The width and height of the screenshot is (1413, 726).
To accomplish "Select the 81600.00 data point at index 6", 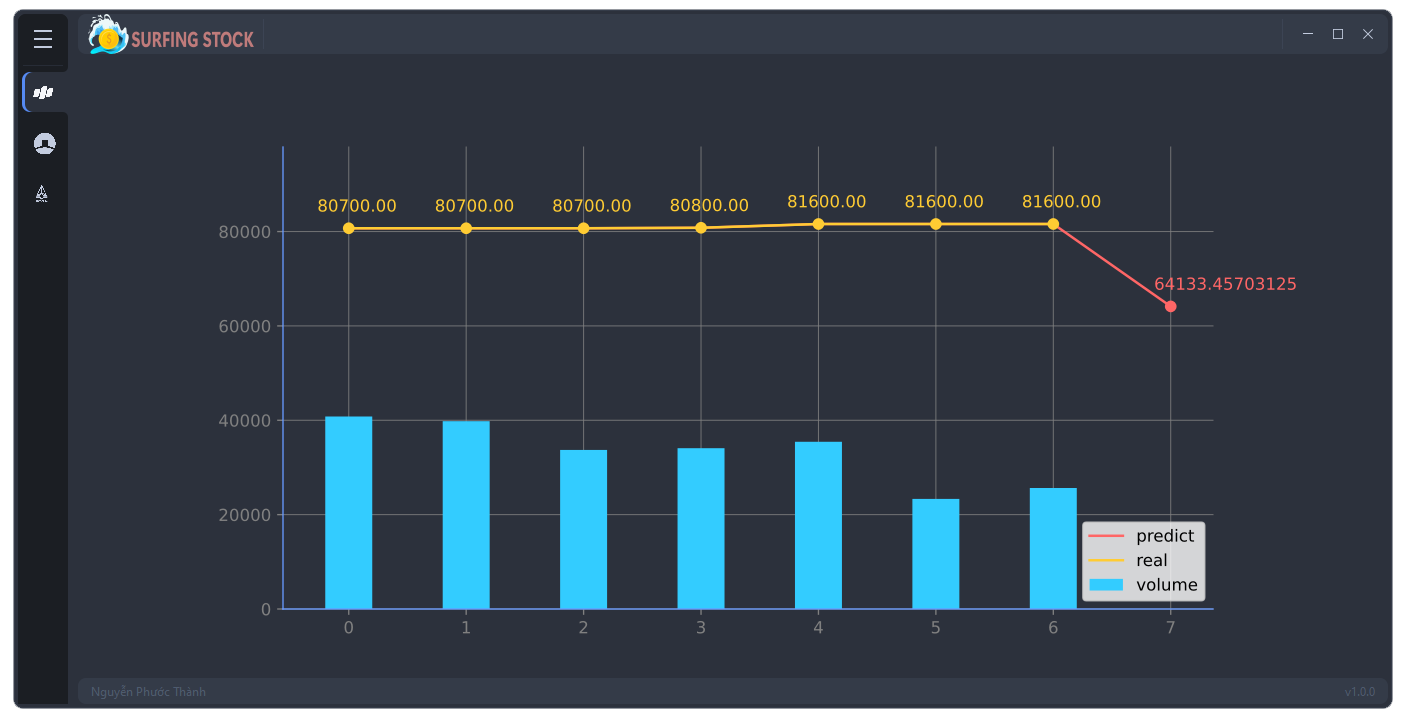I will point(1052,223).
